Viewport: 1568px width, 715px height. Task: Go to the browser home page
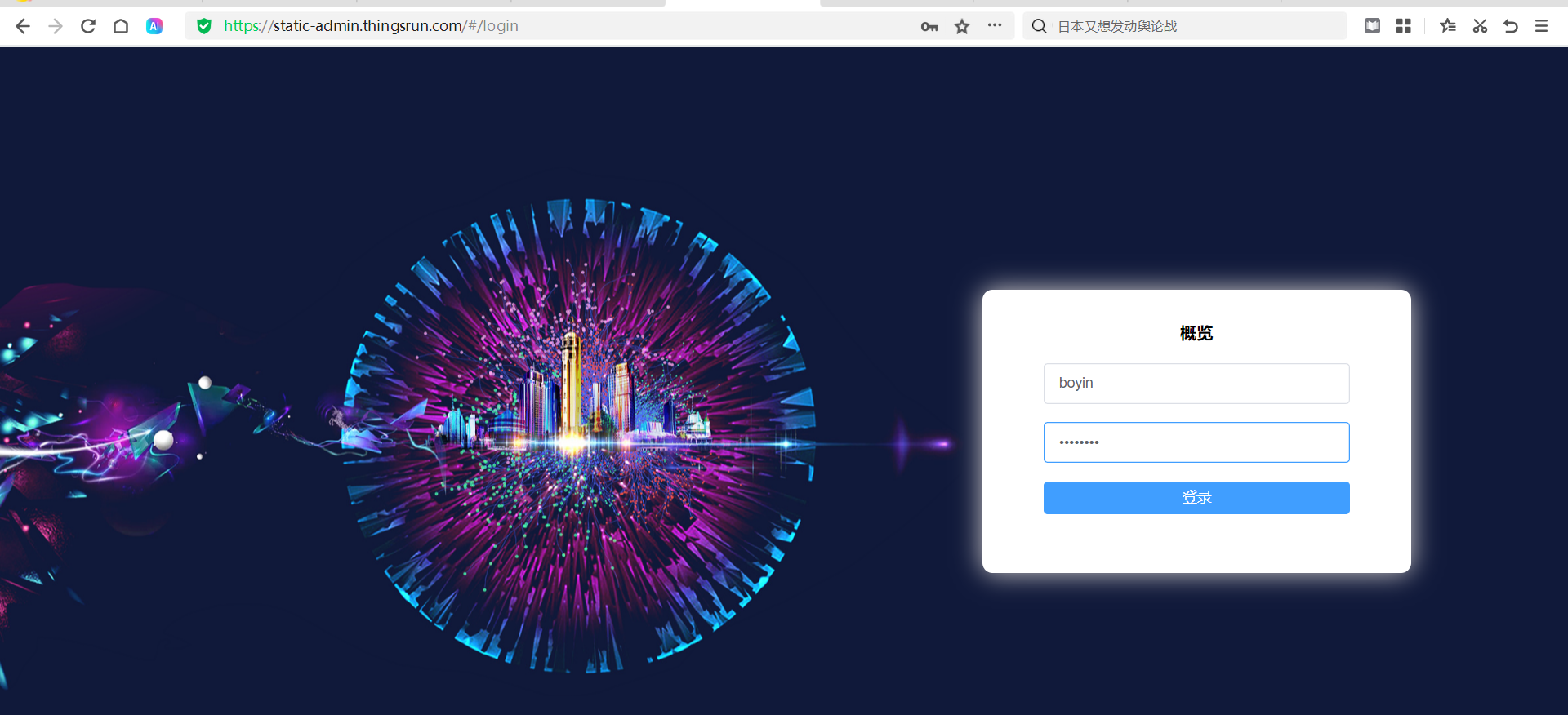[121, 26]
